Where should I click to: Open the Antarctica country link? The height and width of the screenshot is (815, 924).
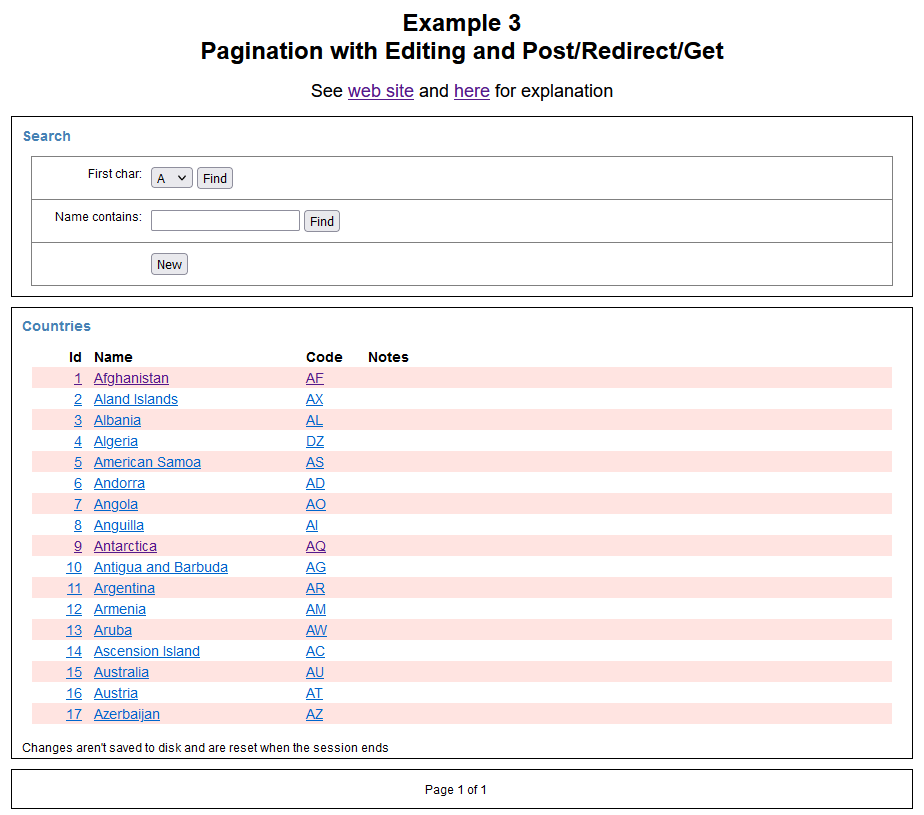click(x=125, y=546)
